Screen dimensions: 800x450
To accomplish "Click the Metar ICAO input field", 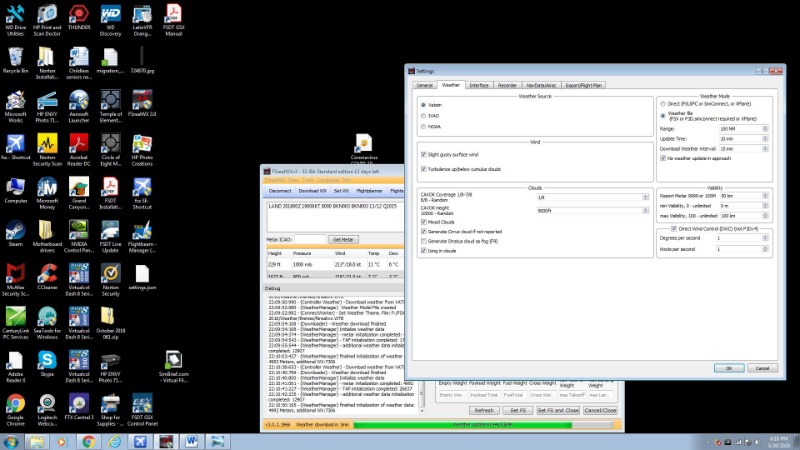I will [310, 239].
